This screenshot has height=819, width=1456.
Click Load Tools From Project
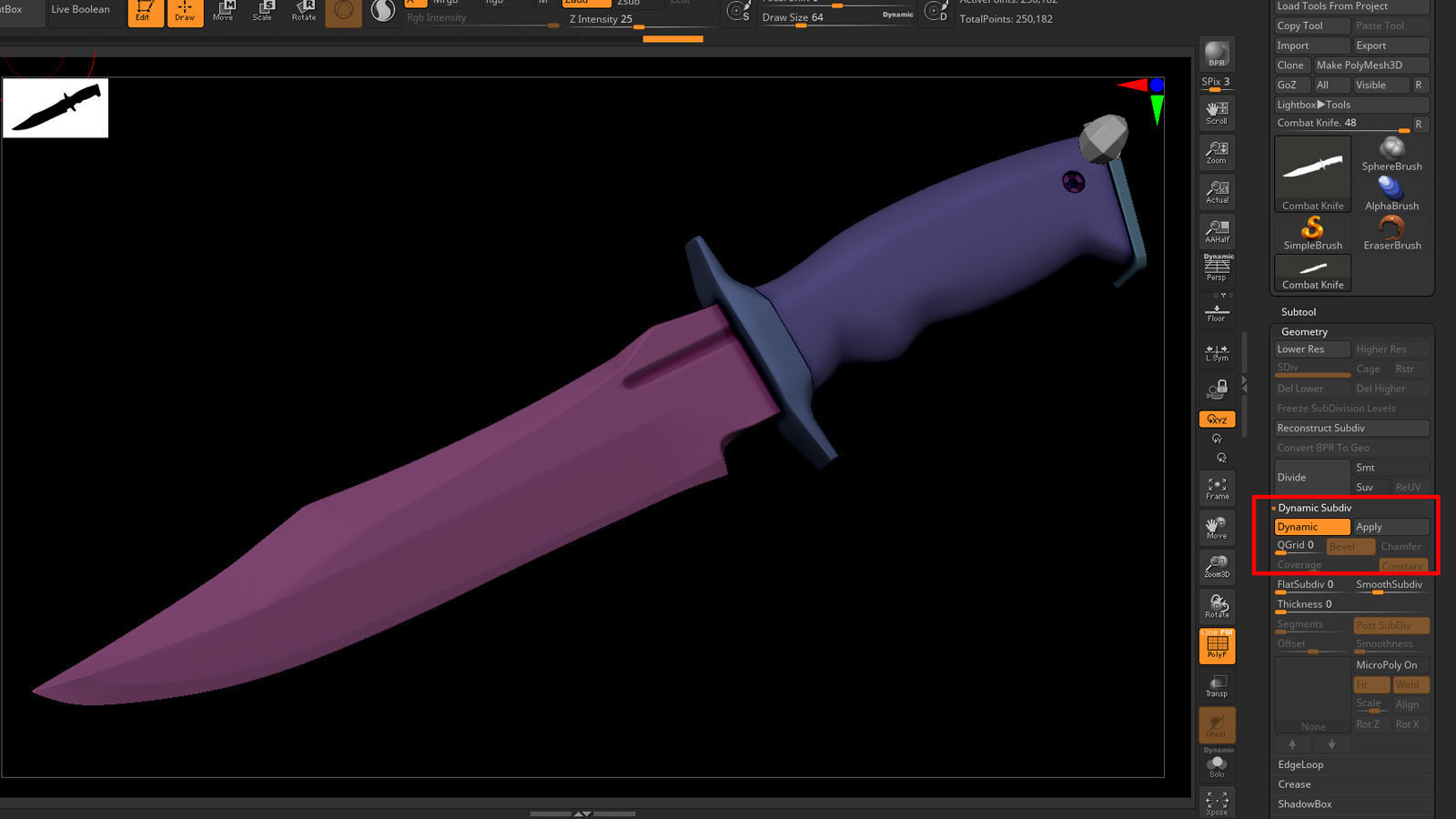1351,6
